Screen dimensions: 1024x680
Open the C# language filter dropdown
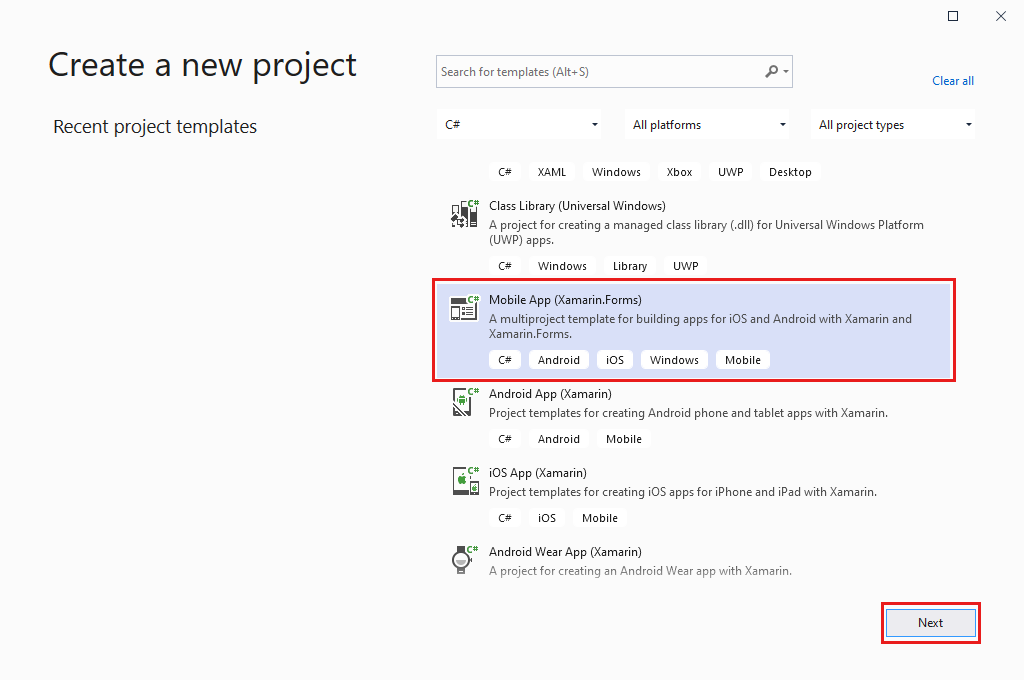click(x=519, y=124)
